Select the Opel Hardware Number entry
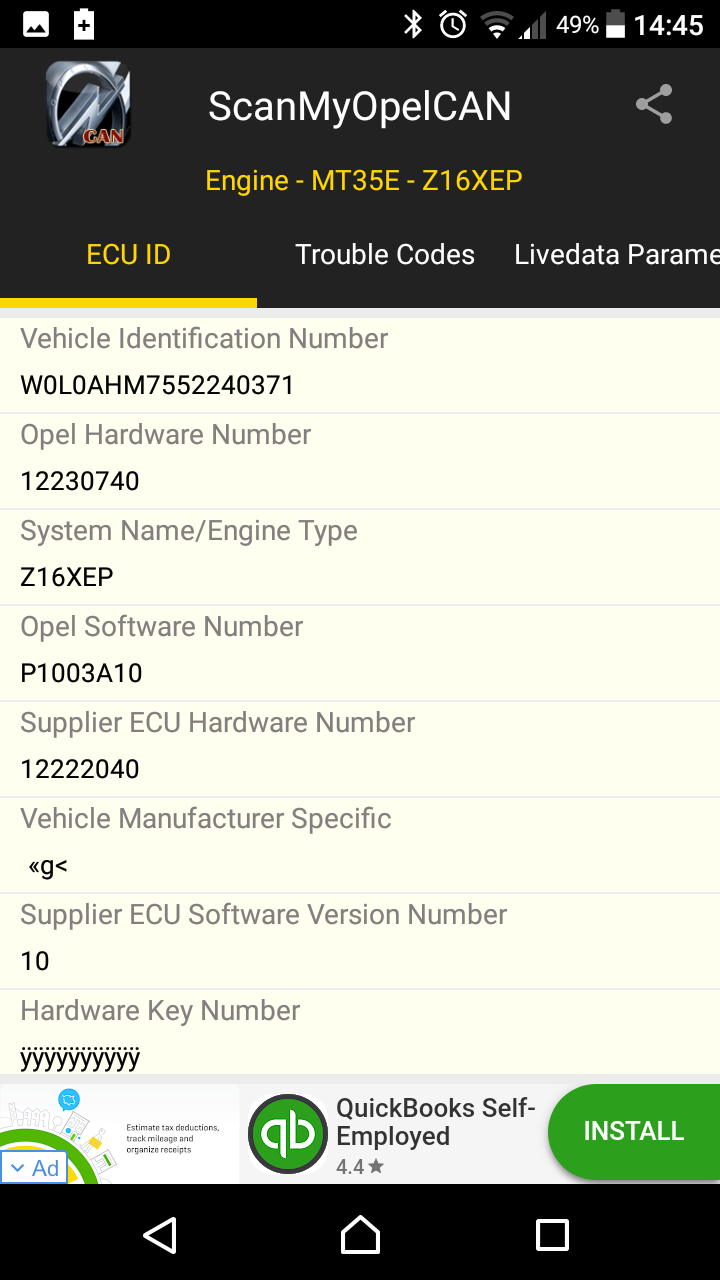 [x=360, y=461]
